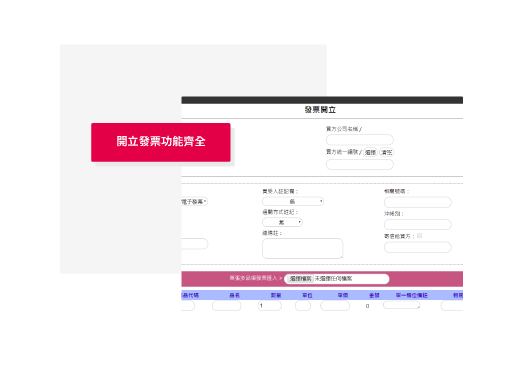
Task: Click the 品名 item input field
Action: click(x=226, y=306)
